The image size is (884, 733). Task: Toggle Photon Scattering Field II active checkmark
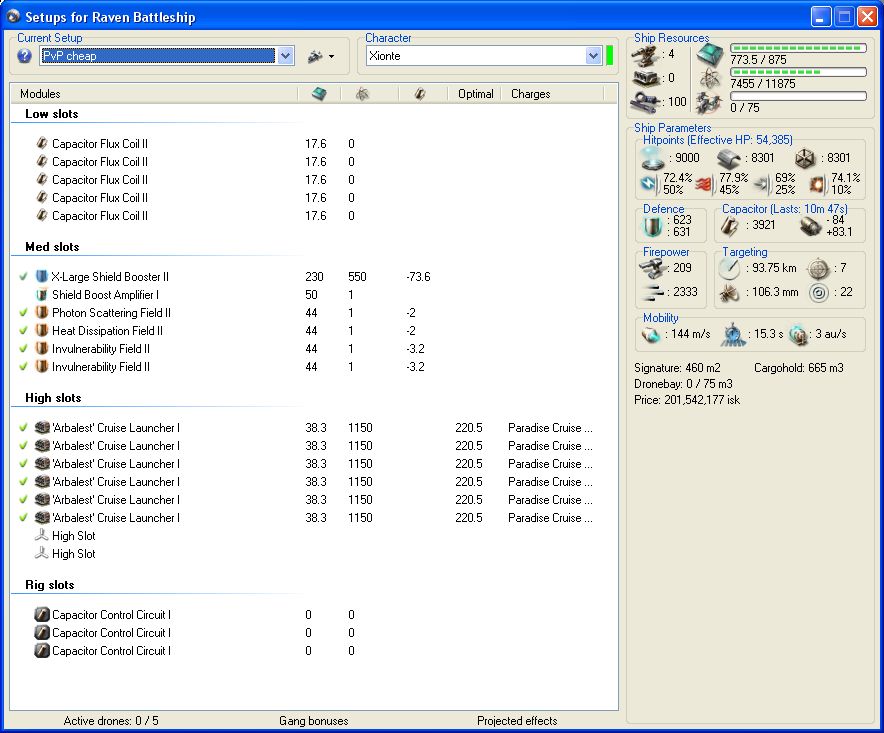point(23,313)
